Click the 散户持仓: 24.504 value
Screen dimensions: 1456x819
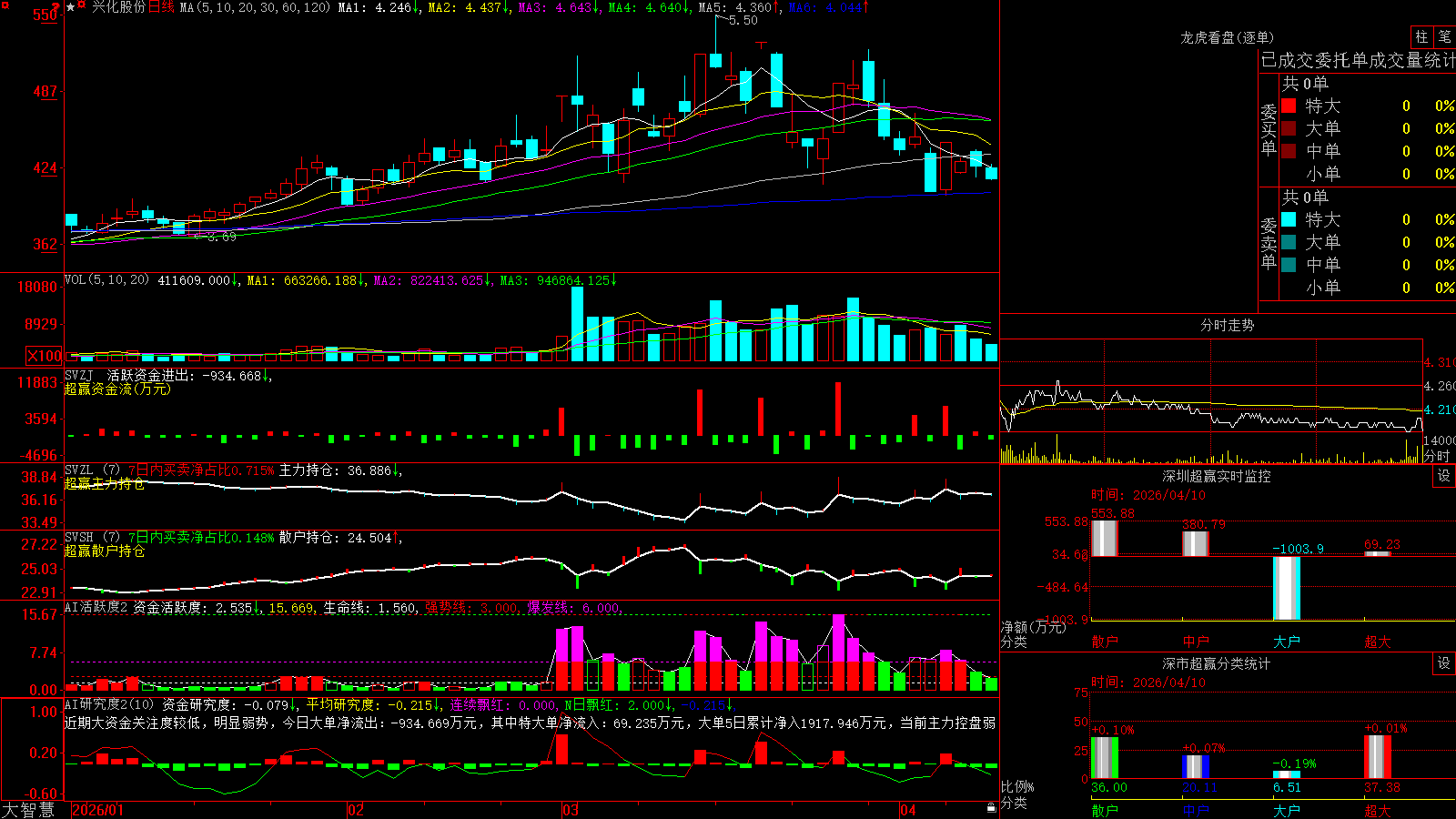340,538
